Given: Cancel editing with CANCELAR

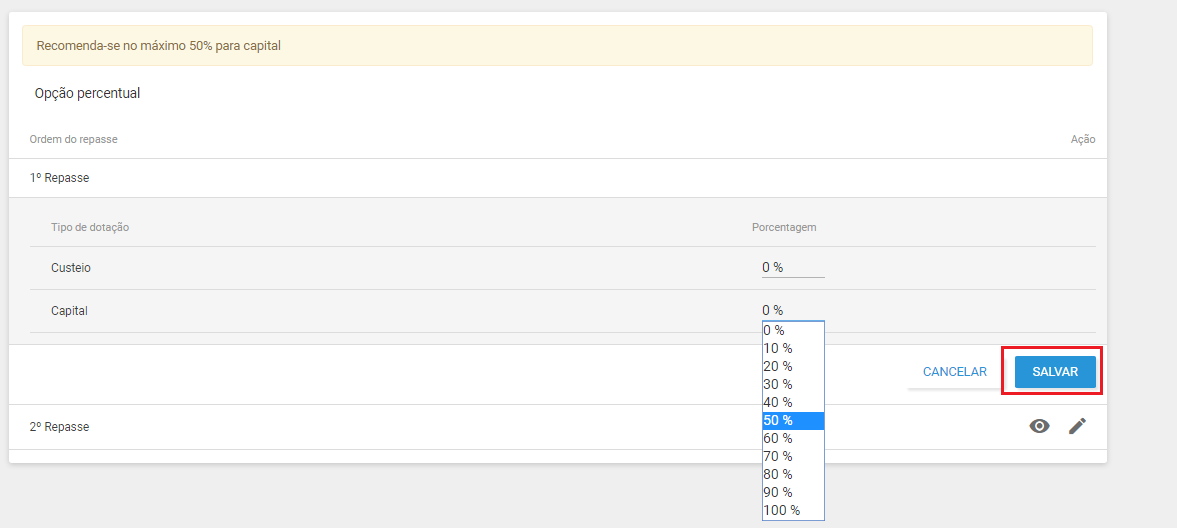Looking at the screenshot, I should (x=954, y=372).
